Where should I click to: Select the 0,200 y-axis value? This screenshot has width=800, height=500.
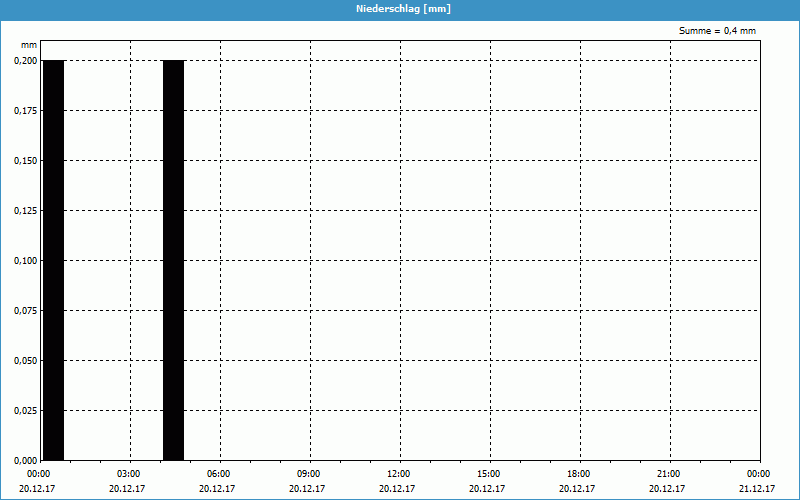26,61
